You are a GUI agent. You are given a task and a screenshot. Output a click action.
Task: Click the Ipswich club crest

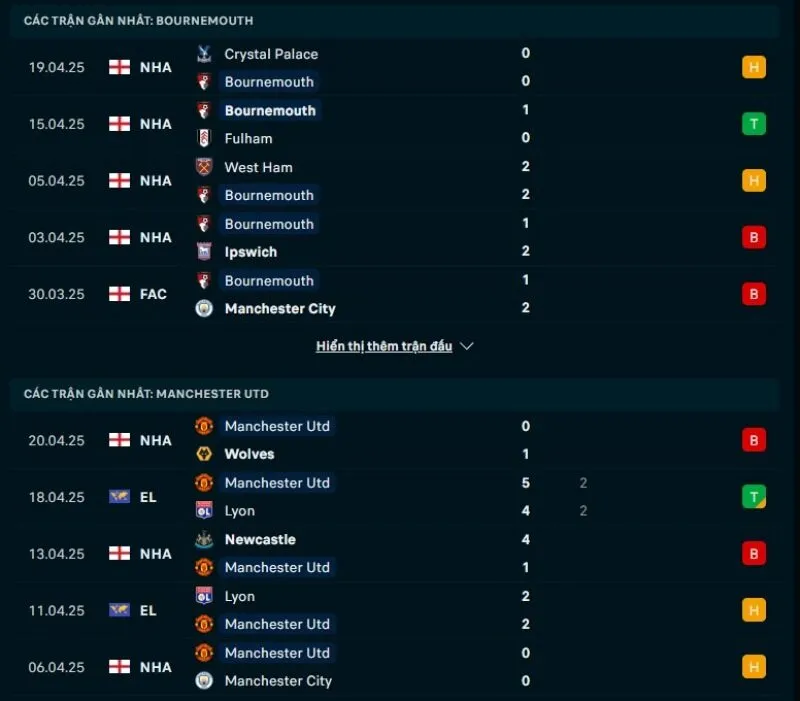coord(203,252)
